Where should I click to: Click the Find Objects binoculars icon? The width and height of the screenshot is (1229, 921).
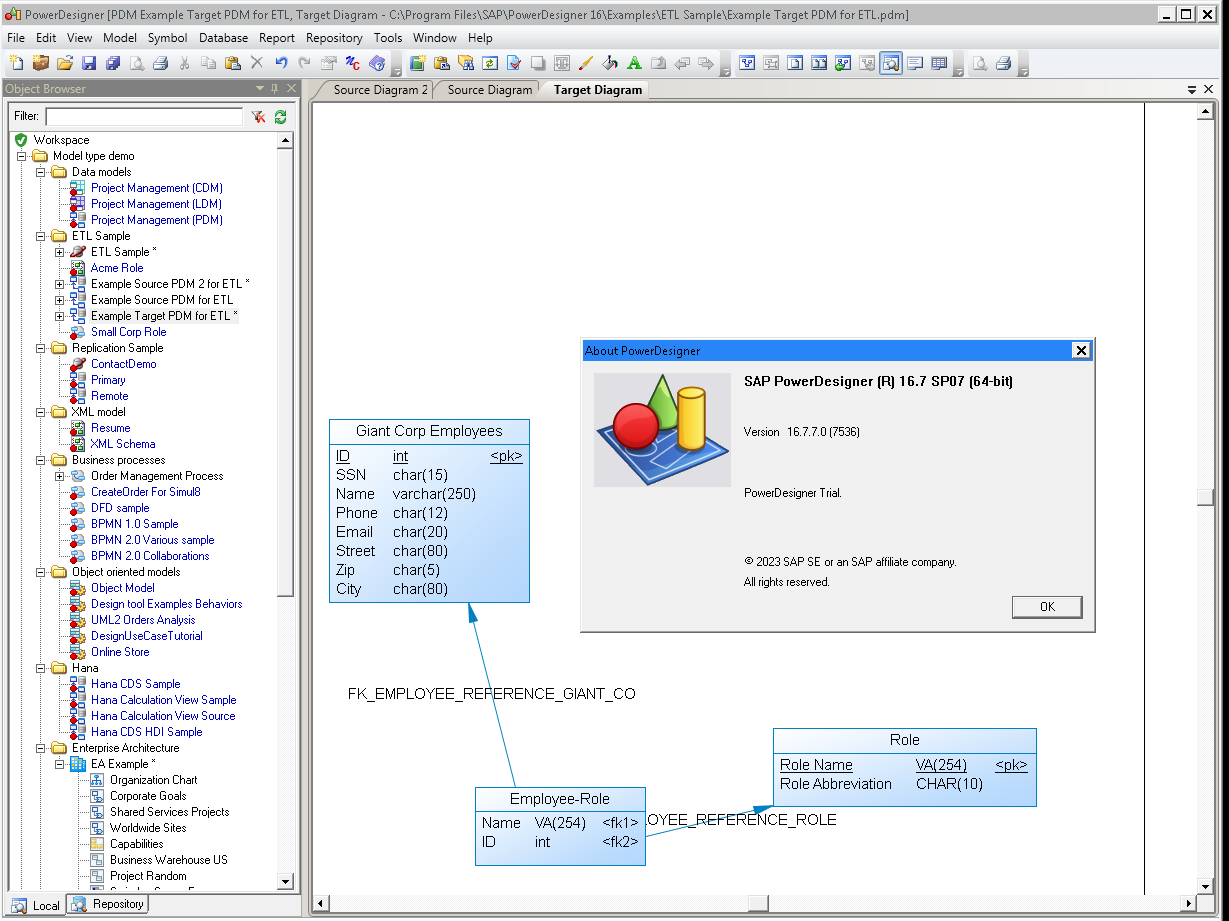click(466, 63)
